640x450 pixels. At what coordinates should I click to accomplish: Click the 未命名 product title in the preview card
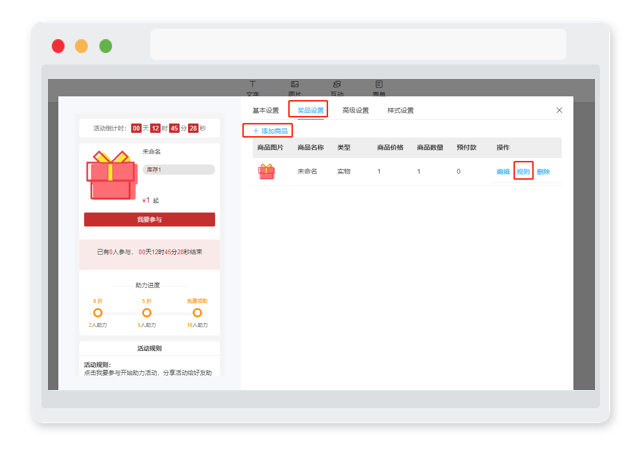coord(151,151)
